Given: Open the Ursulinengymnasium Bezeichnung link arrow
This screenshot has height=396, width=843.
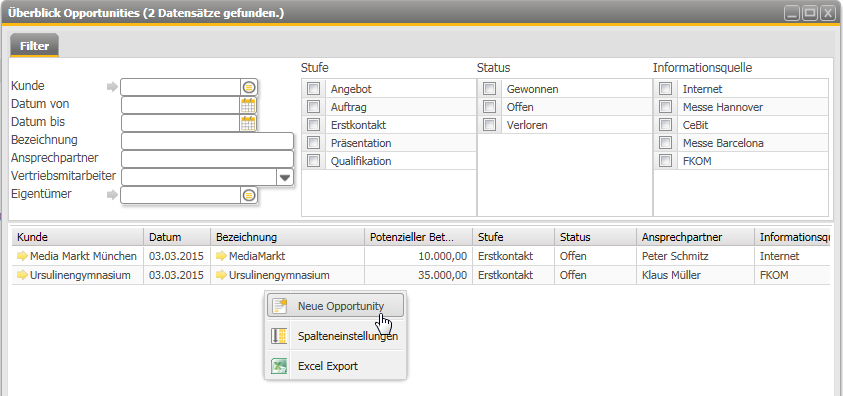Looking at the screenshot, I should (222, 275).
